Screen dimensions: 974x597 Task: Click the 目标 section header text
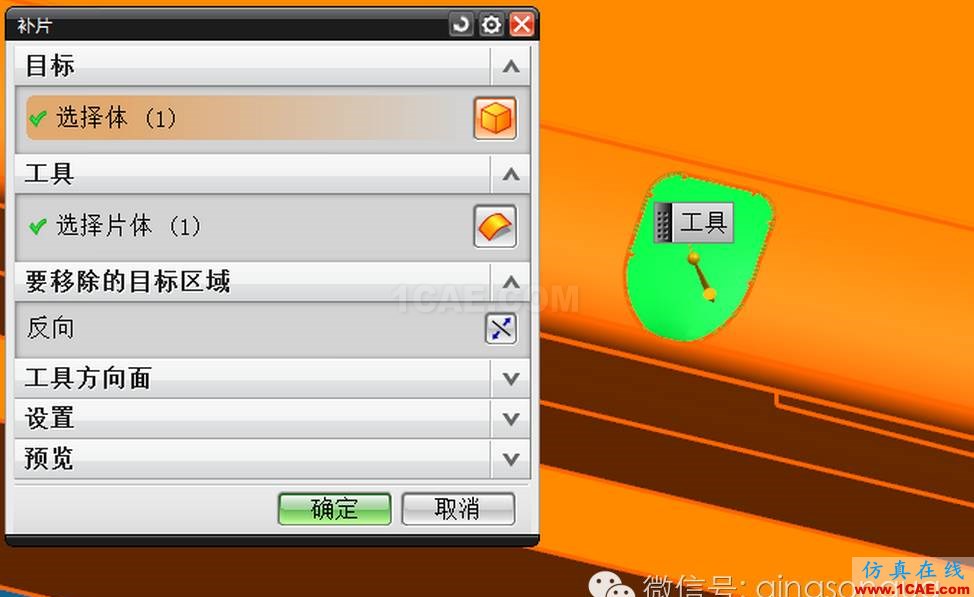coord(50,65)
